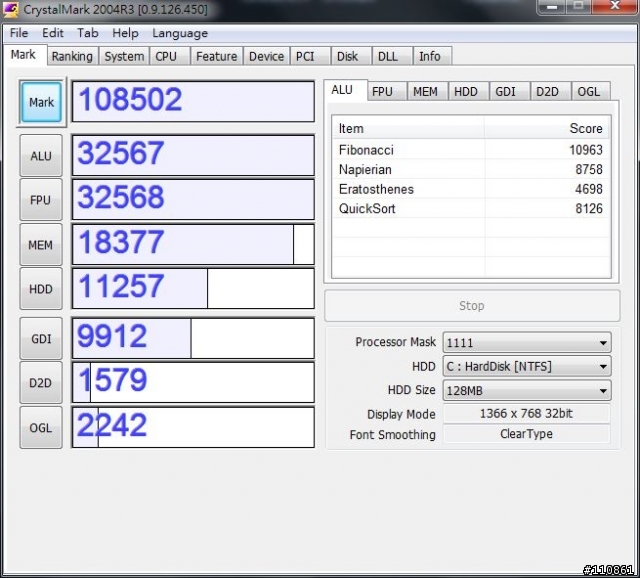Image resolution: width=640 pixels, height=578 pixels.
Task: Open the HDD drive selection dropdown
Action: [527, 366]
